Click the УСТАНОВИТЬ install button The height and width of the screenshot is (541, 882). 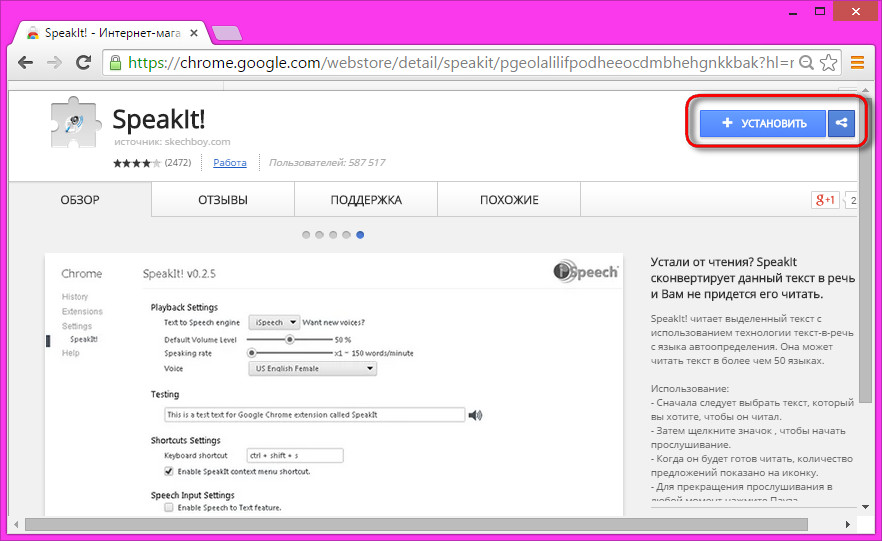(x=763, y=123)
